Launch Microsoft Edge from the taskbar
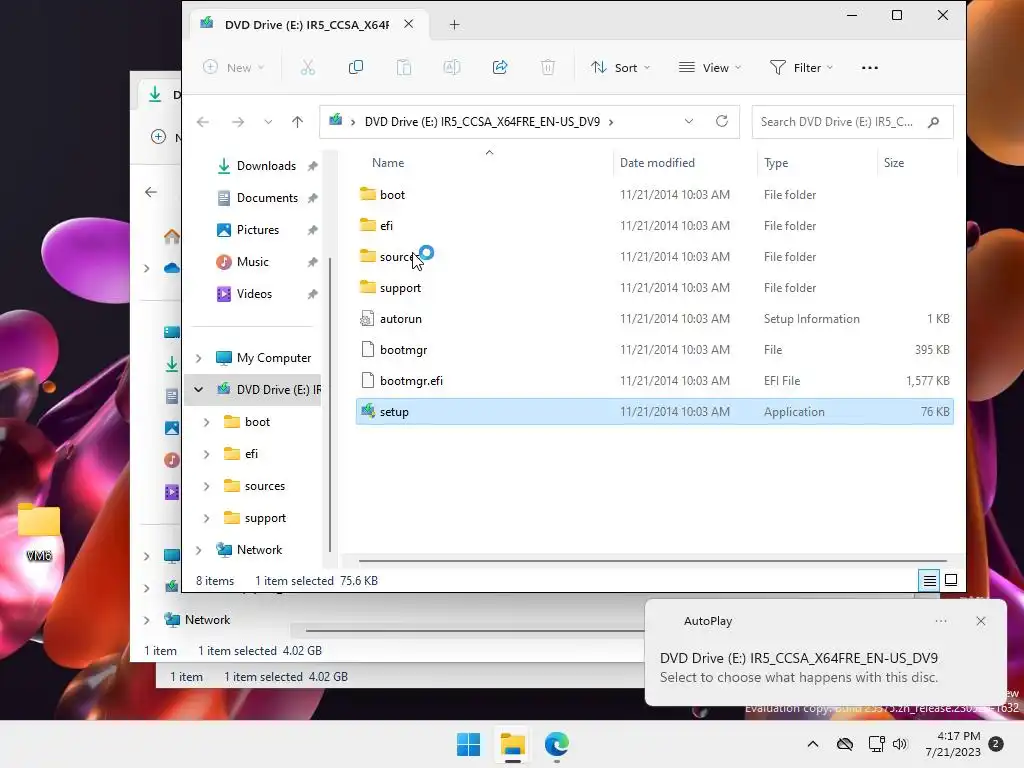This screenshot has width=1024, height=768. [556, 744]
